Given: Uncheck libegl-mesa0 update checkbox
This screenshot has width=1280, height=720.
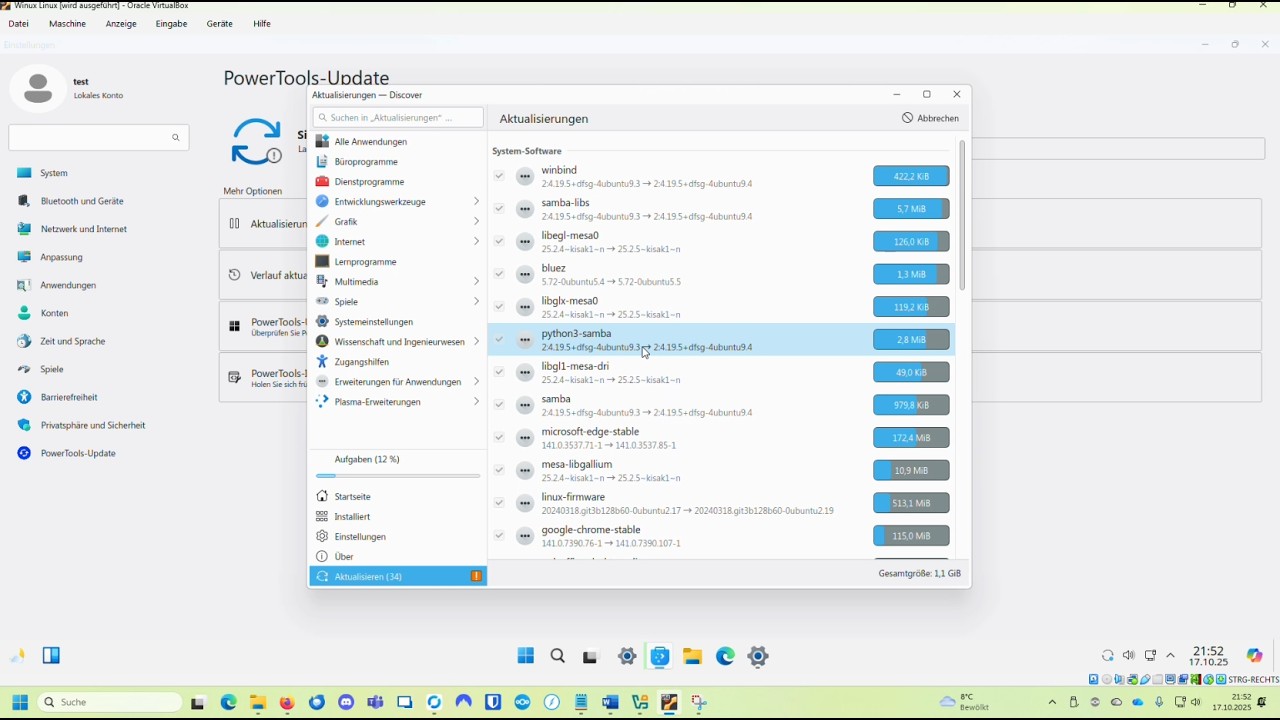Looking at the screenshot, I should [499, 241].
